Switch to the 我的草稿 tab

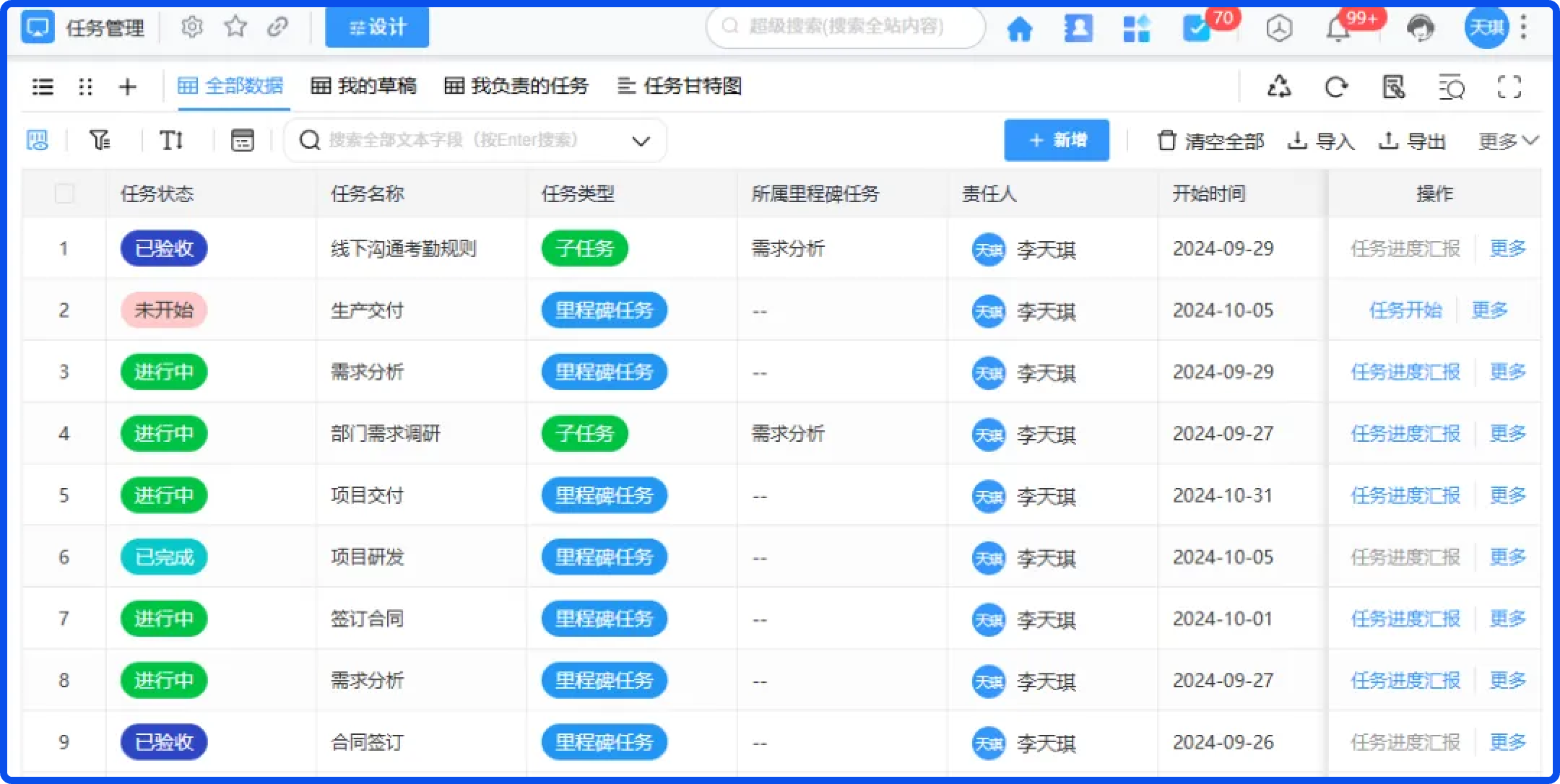[x=365, y=86]
